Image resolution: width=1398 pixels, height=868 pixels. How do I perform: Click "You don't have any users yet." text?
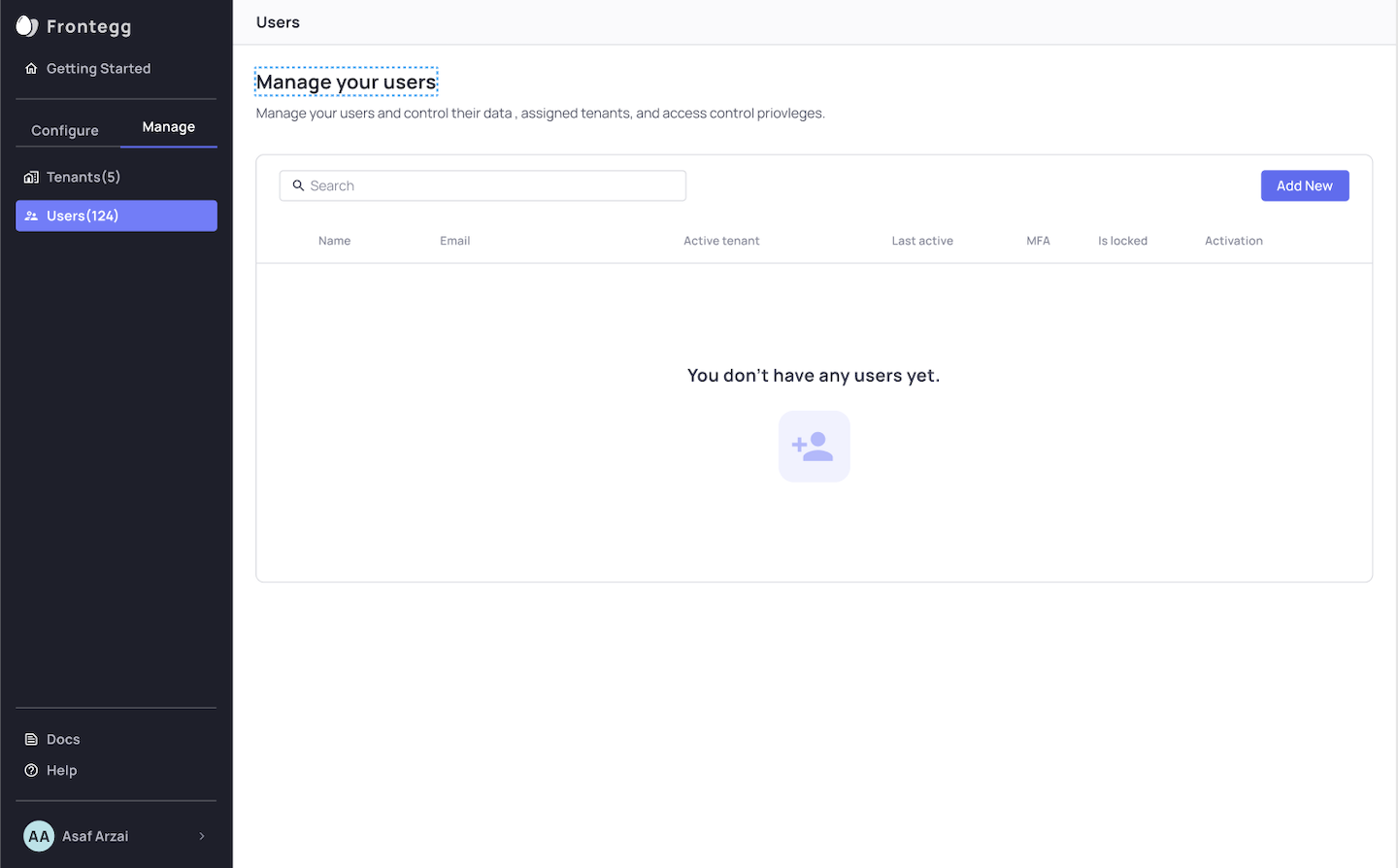[x=814, y=376]
